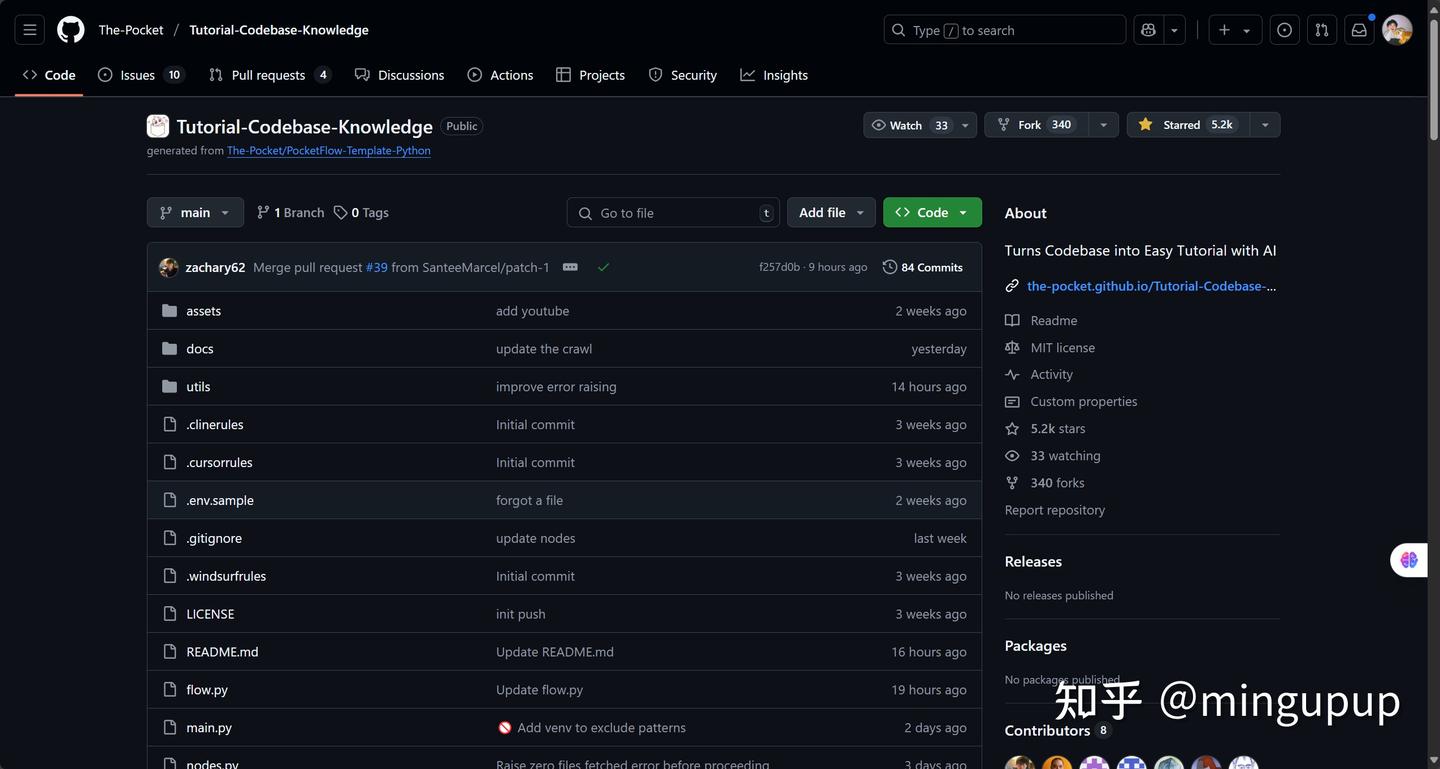Toggle the Starred button to unstar repository
Viewport: 1440px width, 769px height.
point(1187,125)
